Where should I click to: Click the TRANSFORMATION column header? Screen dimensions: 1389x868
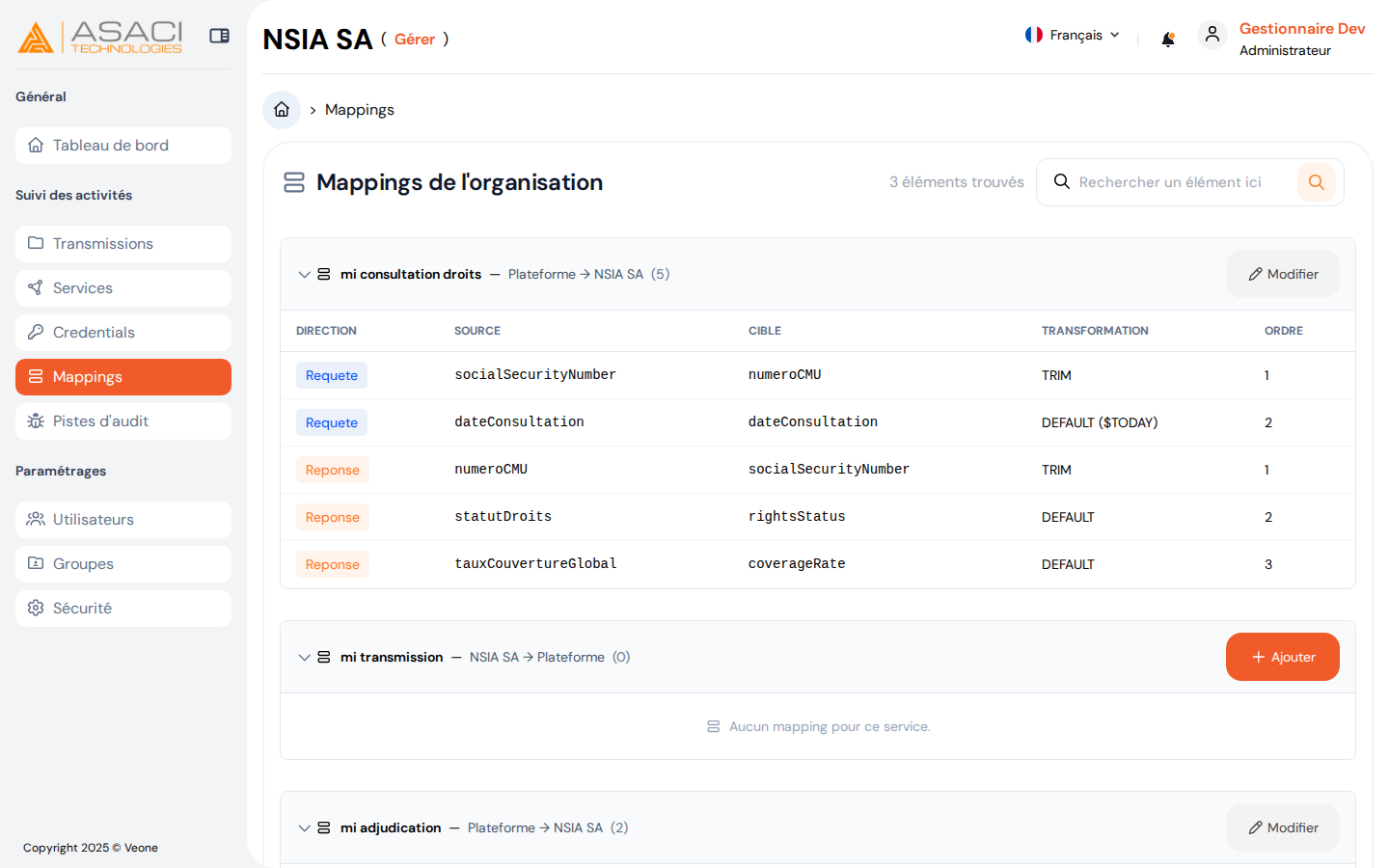[x=1095, y=331]
